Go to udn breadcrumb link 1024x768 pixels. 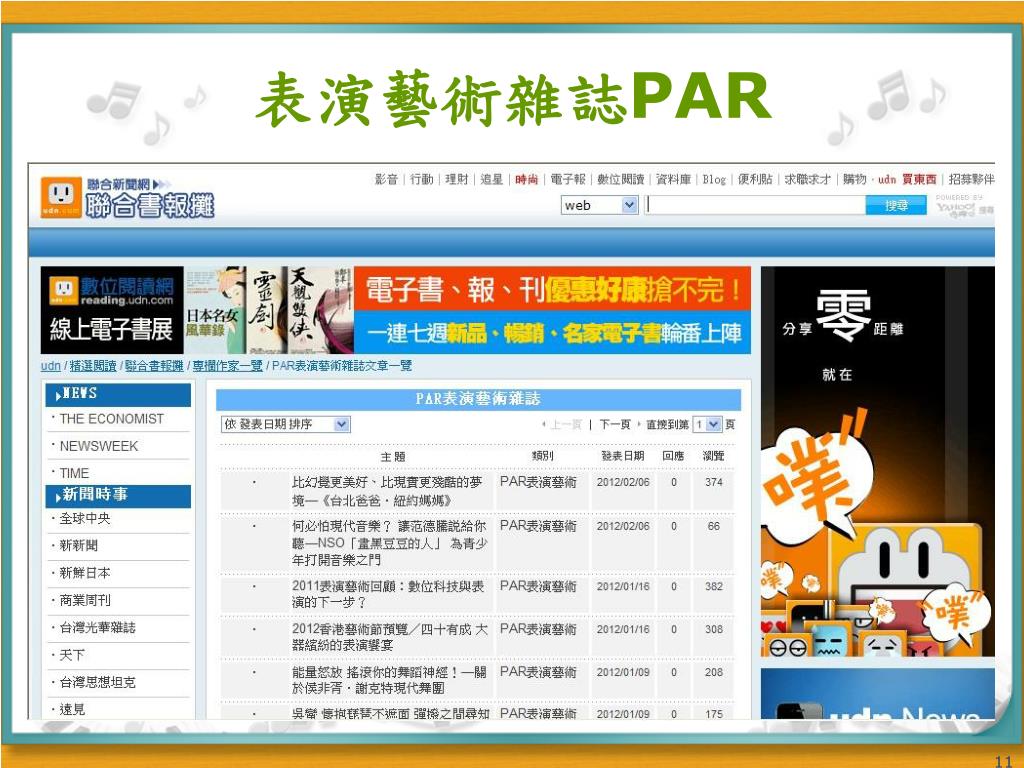pyautogui.click(x=50, y=366)
